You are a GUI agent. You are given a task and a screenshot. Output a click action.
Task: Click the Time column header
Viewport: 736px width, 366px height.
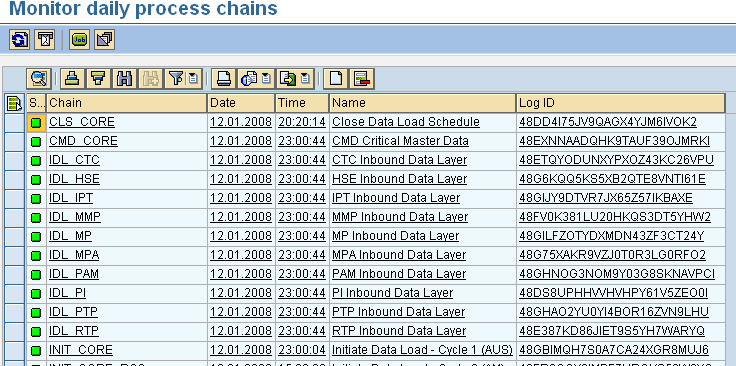pos(302,103)
